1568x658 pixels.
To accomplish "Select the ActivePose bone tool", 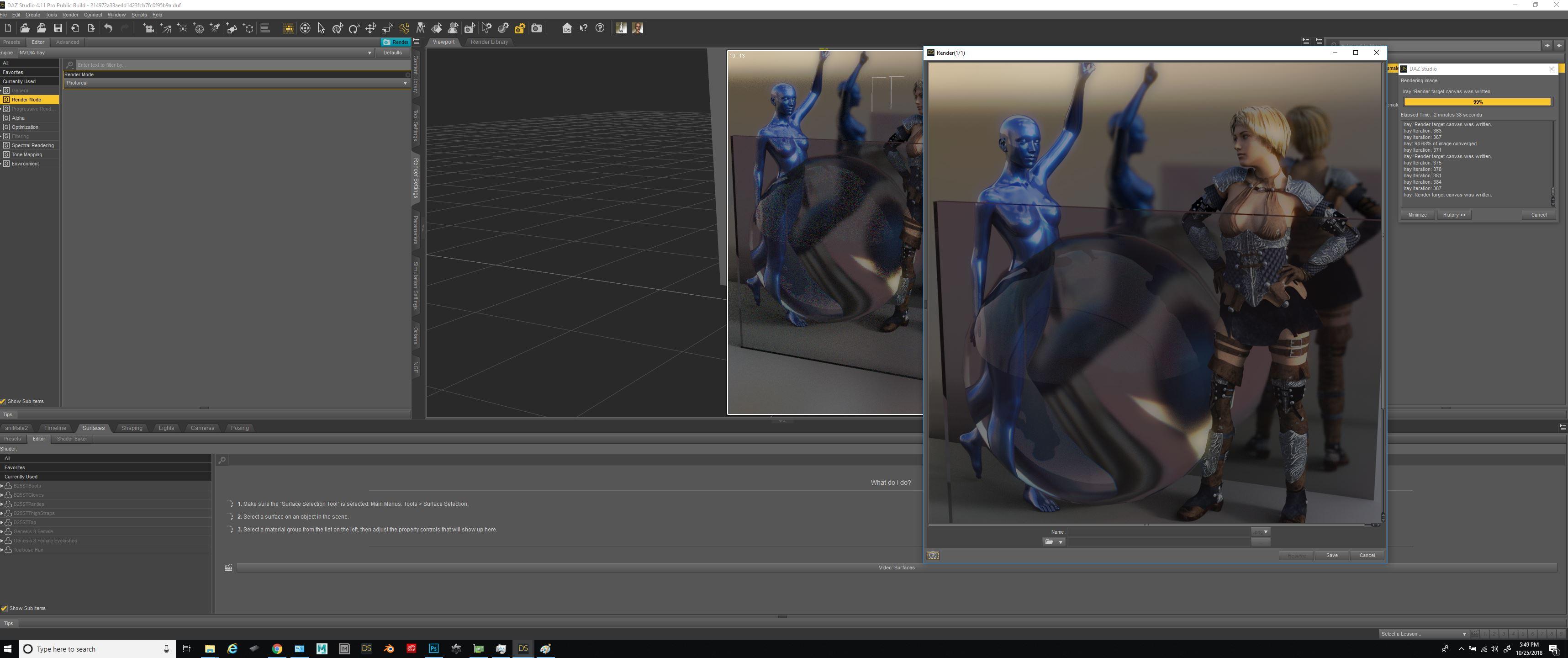I will tap(404, 28).
